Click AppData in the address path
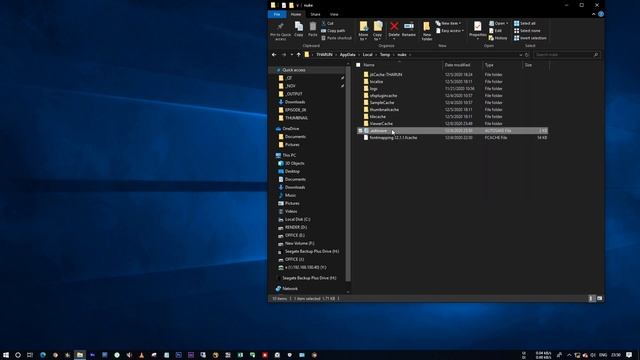 click(347, 55)
